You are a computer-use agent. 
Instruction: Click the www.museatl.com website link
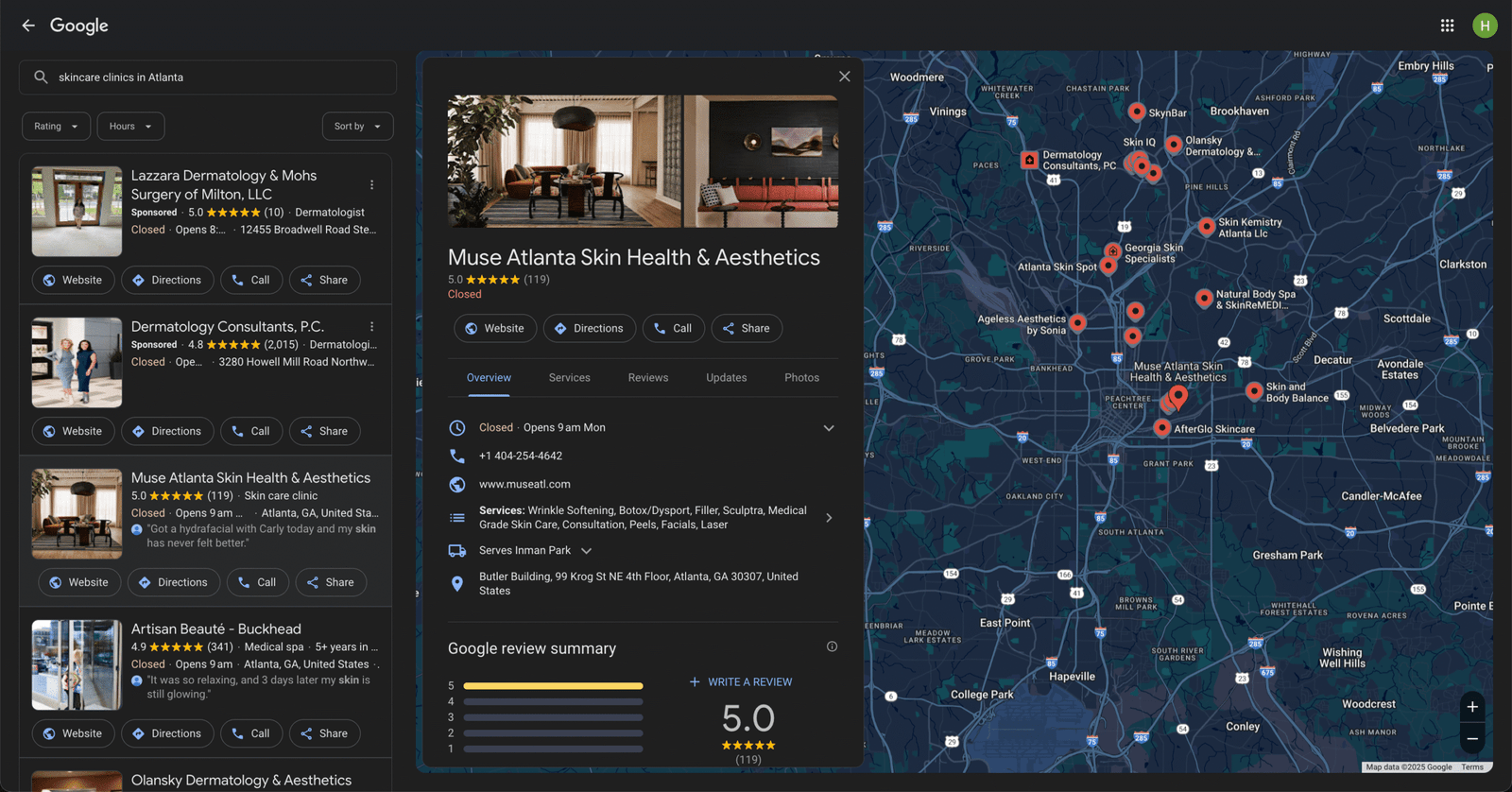524,485
